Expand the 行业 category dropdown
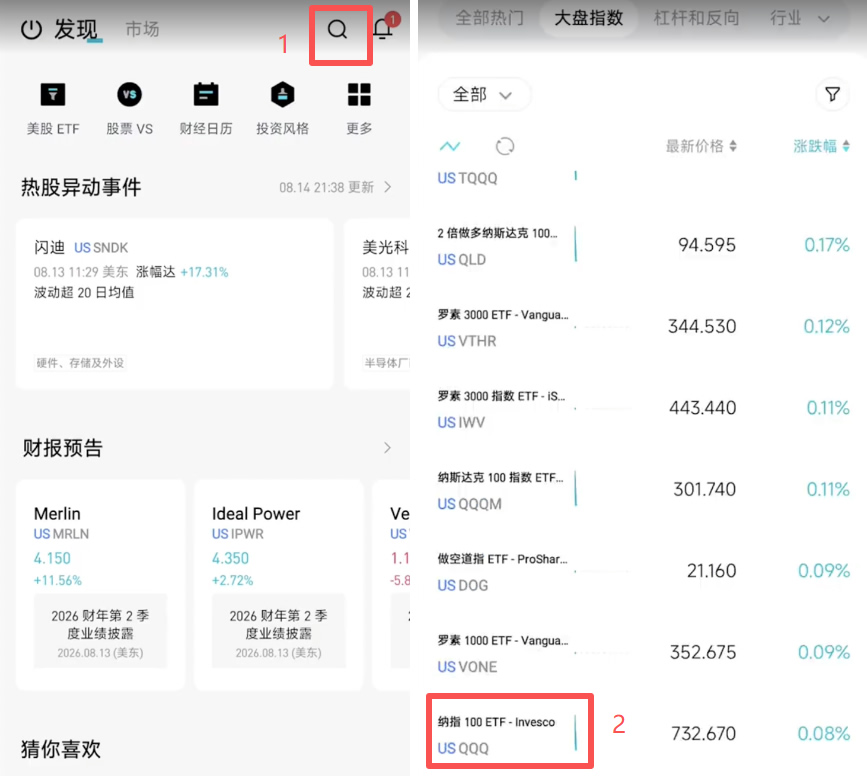The height and width of the screenshot is (776, 867). [x=800, y=18]
